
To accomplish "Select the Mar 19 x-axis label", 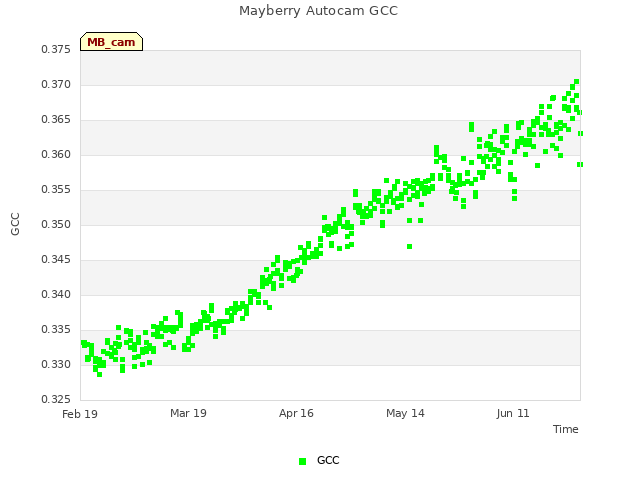I will [188, 413].
